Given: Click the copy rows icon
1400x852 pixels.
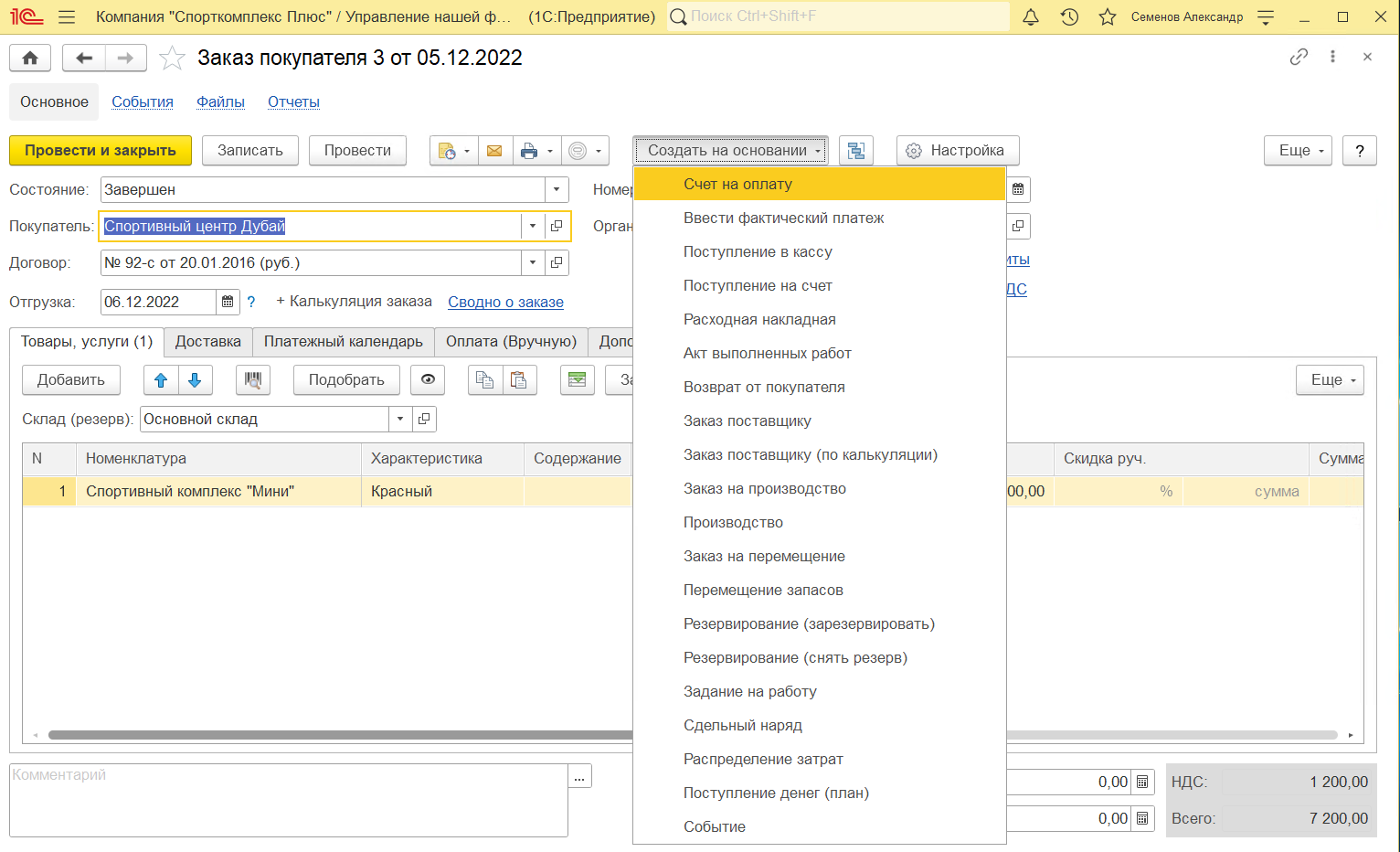Looking at the screenshot, I should click(485, 380).
